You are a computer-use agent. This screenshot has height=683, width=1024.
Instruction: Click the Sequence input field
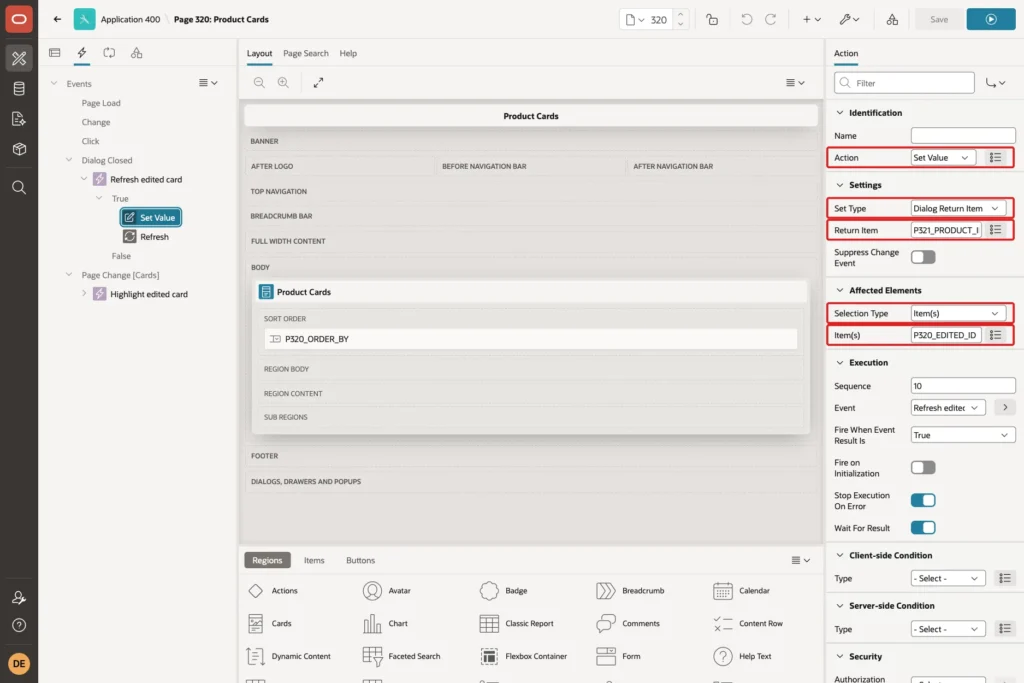(963, 386)
